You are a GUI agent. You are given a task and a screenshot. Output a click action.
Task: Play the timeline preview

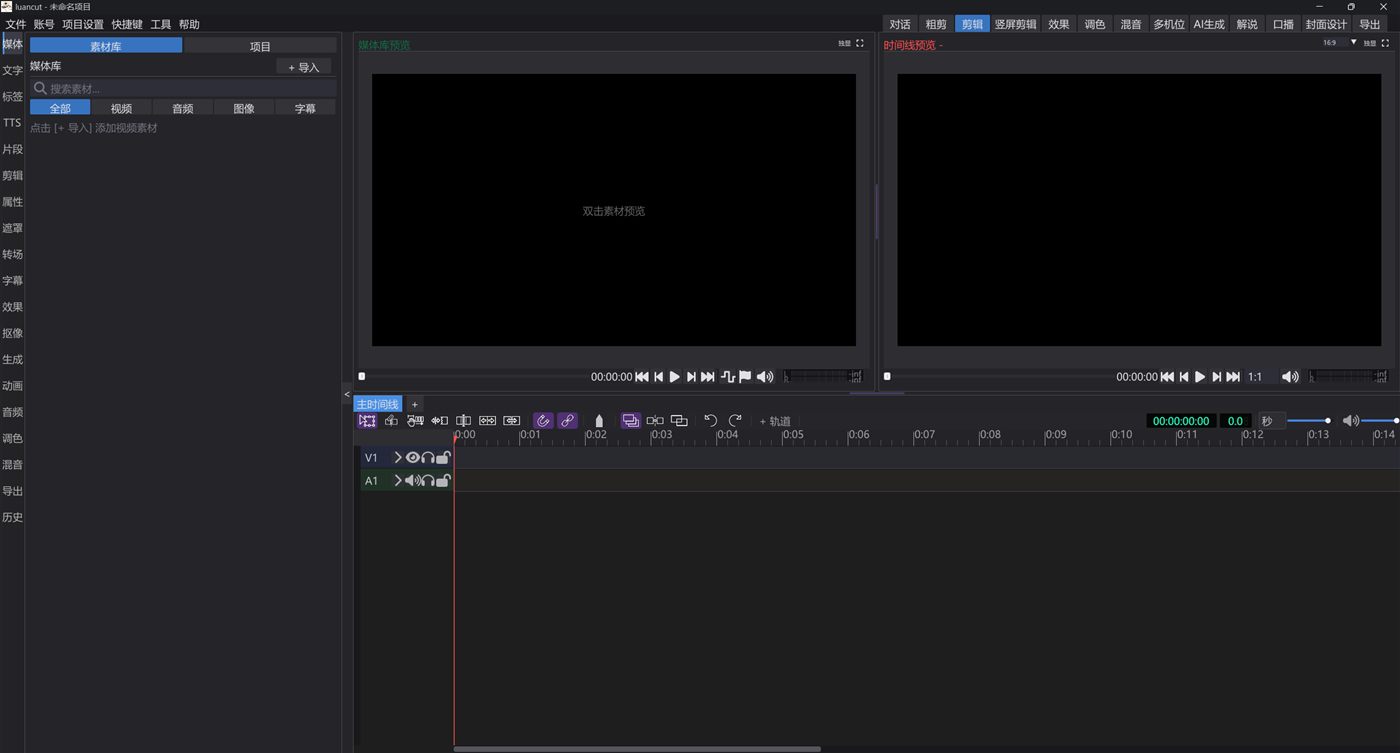pos(1200,377)
